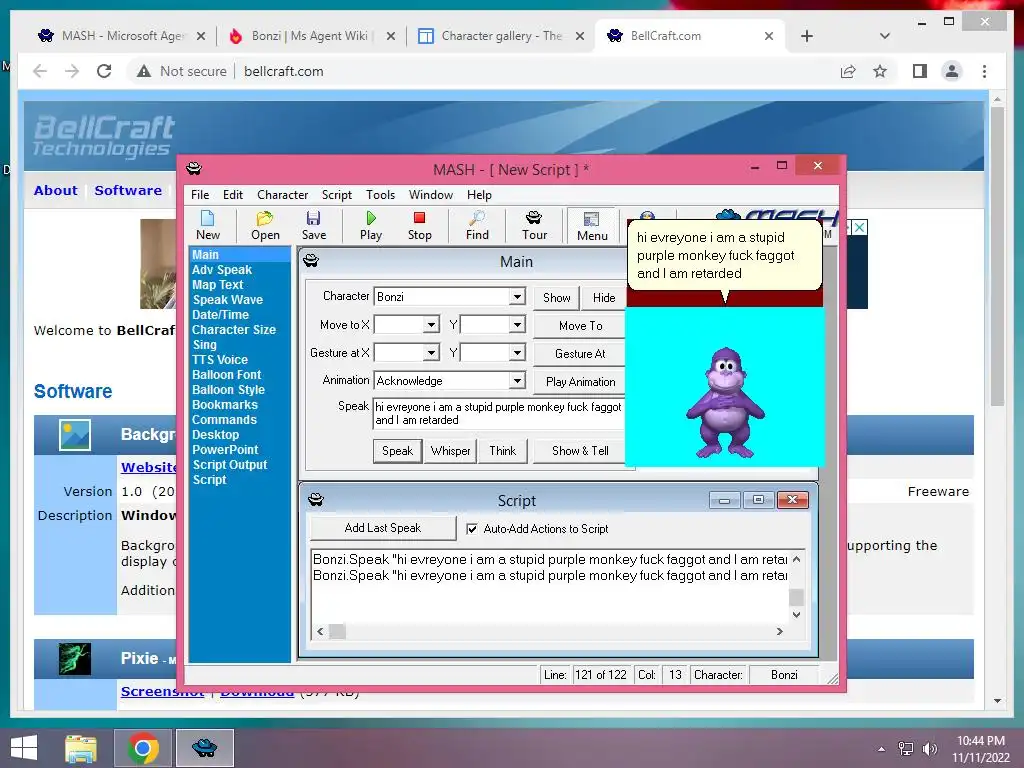Select Adv Speak in the sidebar
Screen dimensions: 1024x768
(x=222, y=270)
